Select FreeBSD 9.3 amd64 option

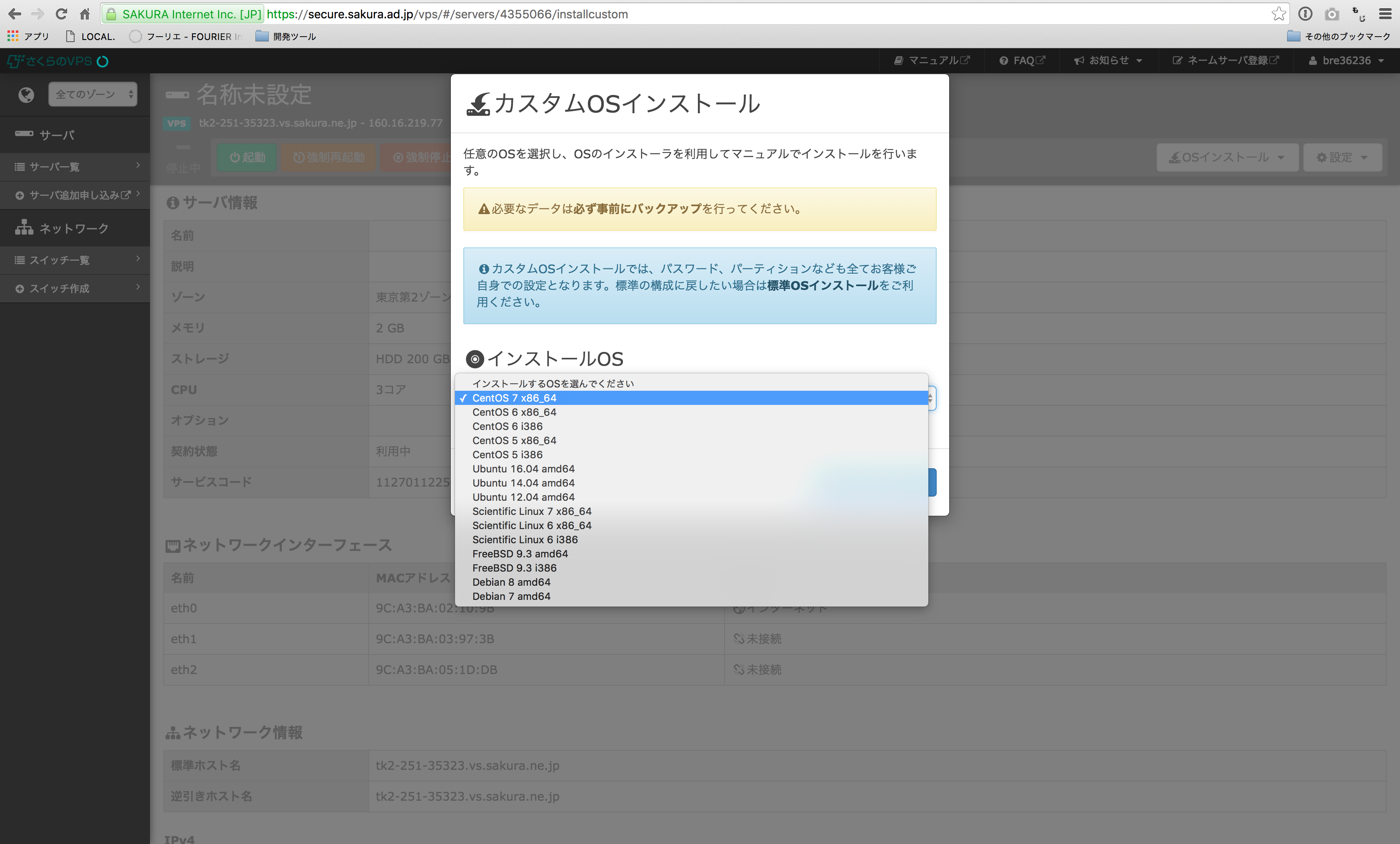point(692,554)
